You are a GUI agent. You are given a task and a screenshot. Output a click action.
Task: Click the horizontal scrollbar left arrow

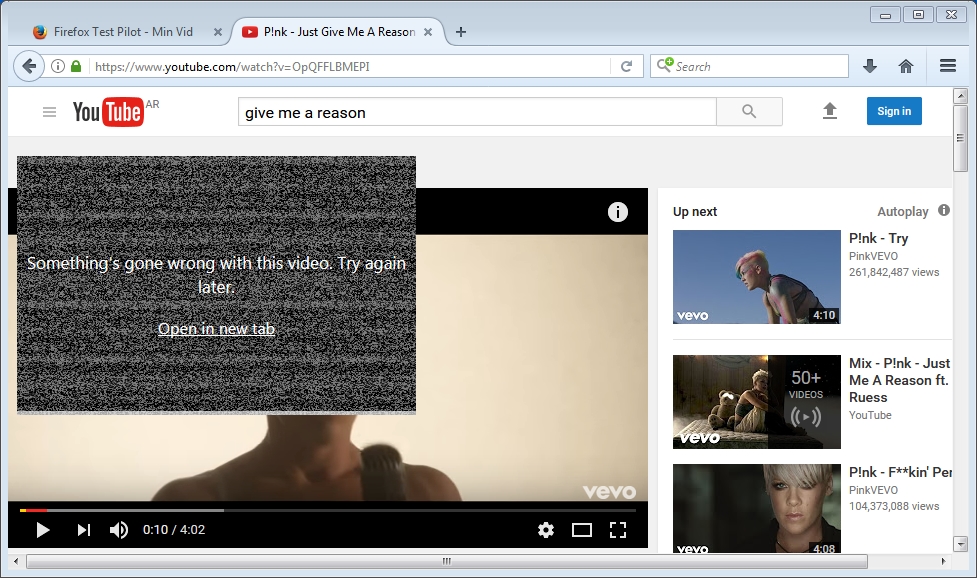click(16, 561)
